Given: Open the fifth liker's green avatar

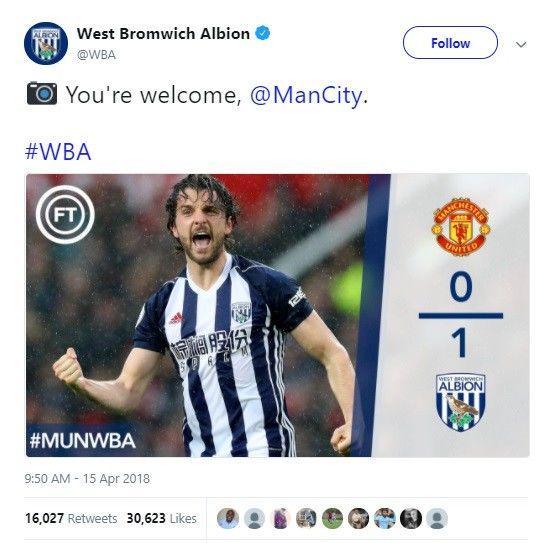Looking at the screenshot, I should [x=332, y=518].
